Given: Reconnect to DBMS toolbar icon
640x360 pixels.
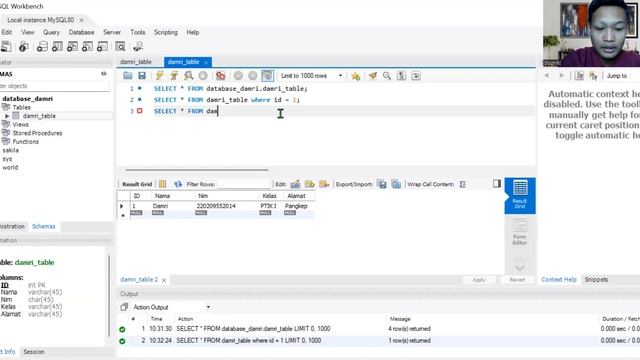Looking at the screenshot, I should point(138,47).
